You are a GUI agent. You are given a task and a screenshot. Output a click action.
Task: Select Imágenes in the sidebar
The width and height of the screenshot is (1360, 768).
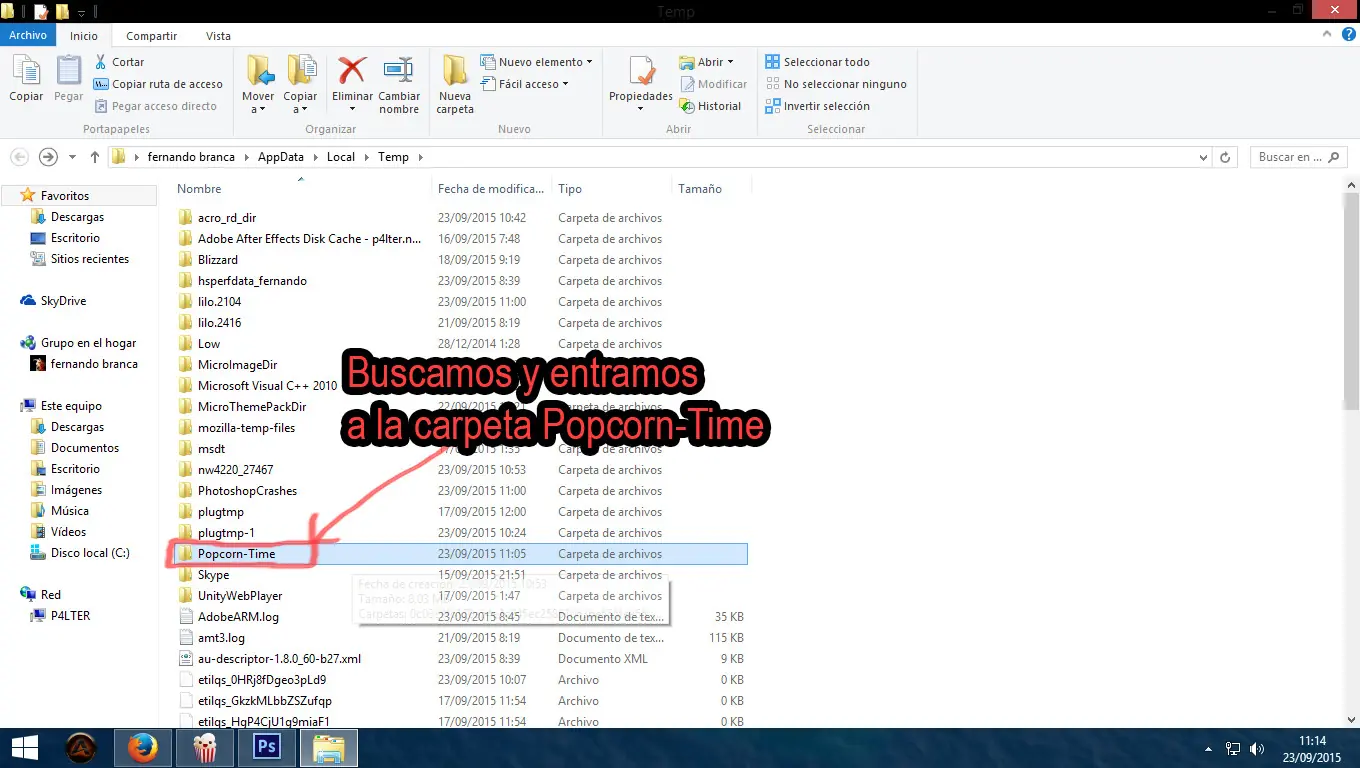pyautogui.click(x=76, y=490)
